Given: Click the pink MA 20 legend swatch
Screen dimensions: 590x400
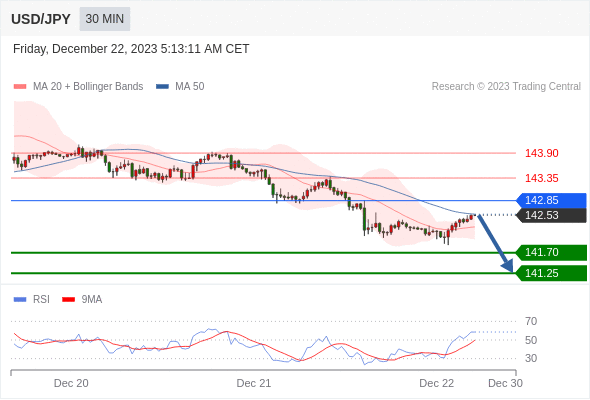Looking at the screenshot, I should coord(20,87).
